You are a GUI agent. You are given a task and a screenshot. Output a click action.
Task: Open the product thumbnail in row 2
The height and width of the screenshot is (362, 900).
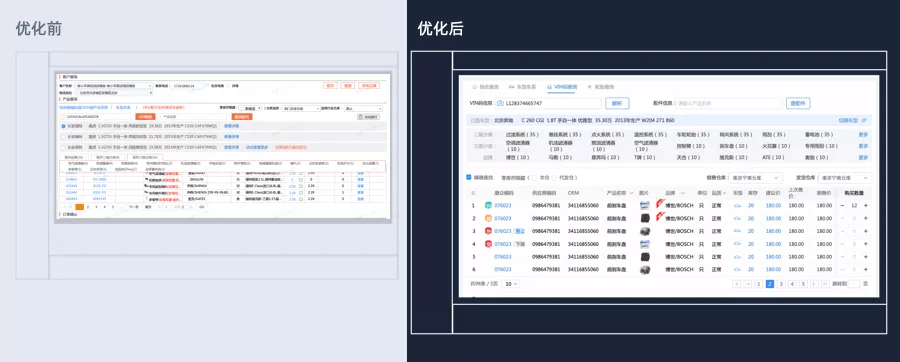pyautogui.click(x=645, y=218)
